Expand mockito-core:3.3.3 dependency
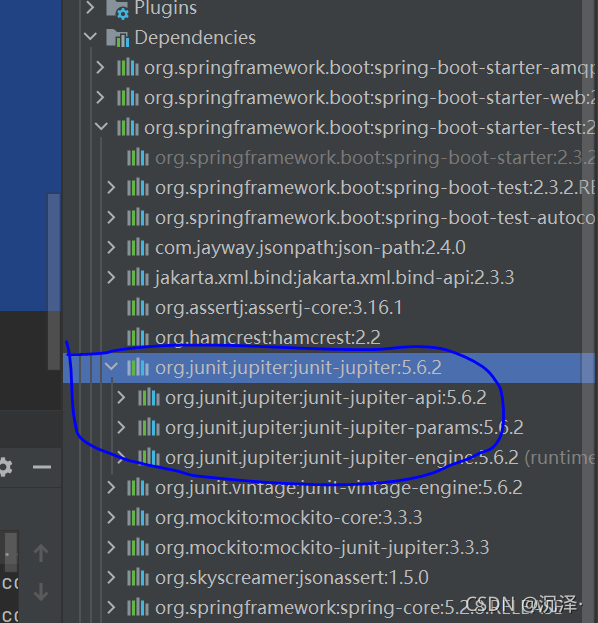 (111, 517)
